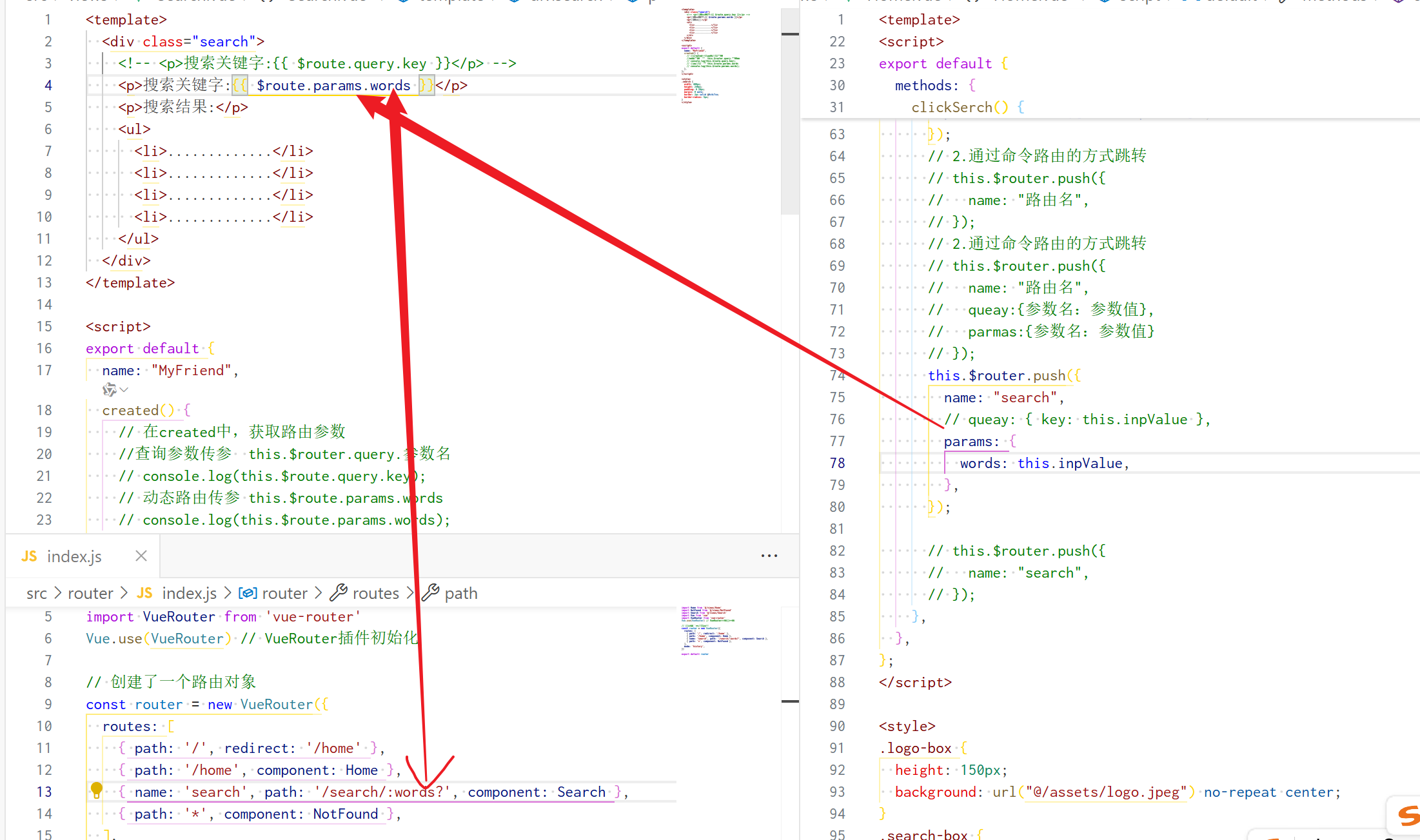The height and width of the screenshot is (840, 1420).
Task: Close the index.js tab
Action: [x=141, y=556]
